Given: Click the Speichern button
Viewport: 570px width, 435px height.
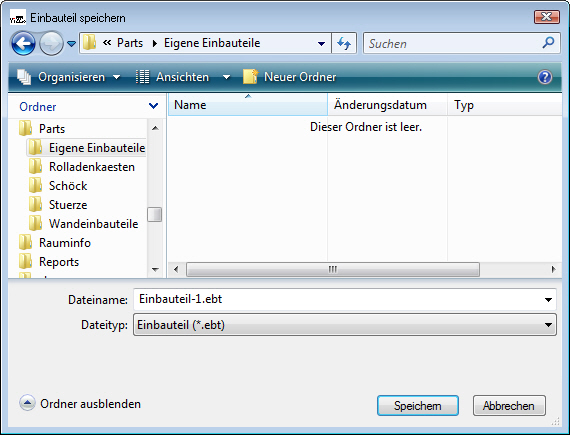Looking at the screenshot, I should pos(418,406).
